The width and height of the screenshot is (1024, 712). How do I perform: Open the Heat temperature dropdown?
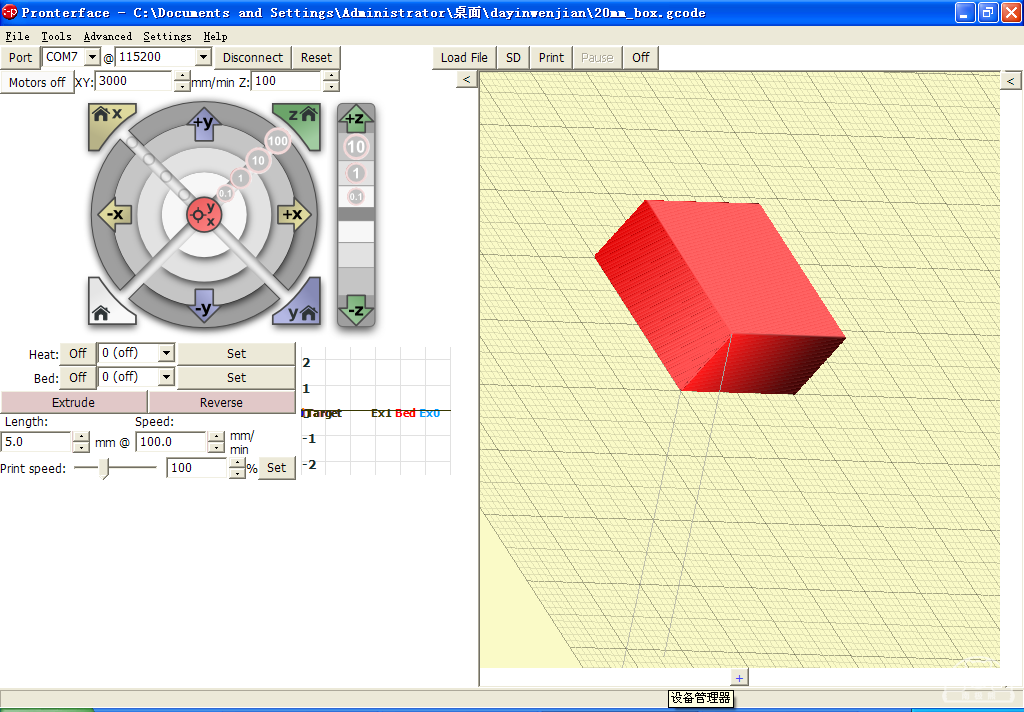[166, 353]
